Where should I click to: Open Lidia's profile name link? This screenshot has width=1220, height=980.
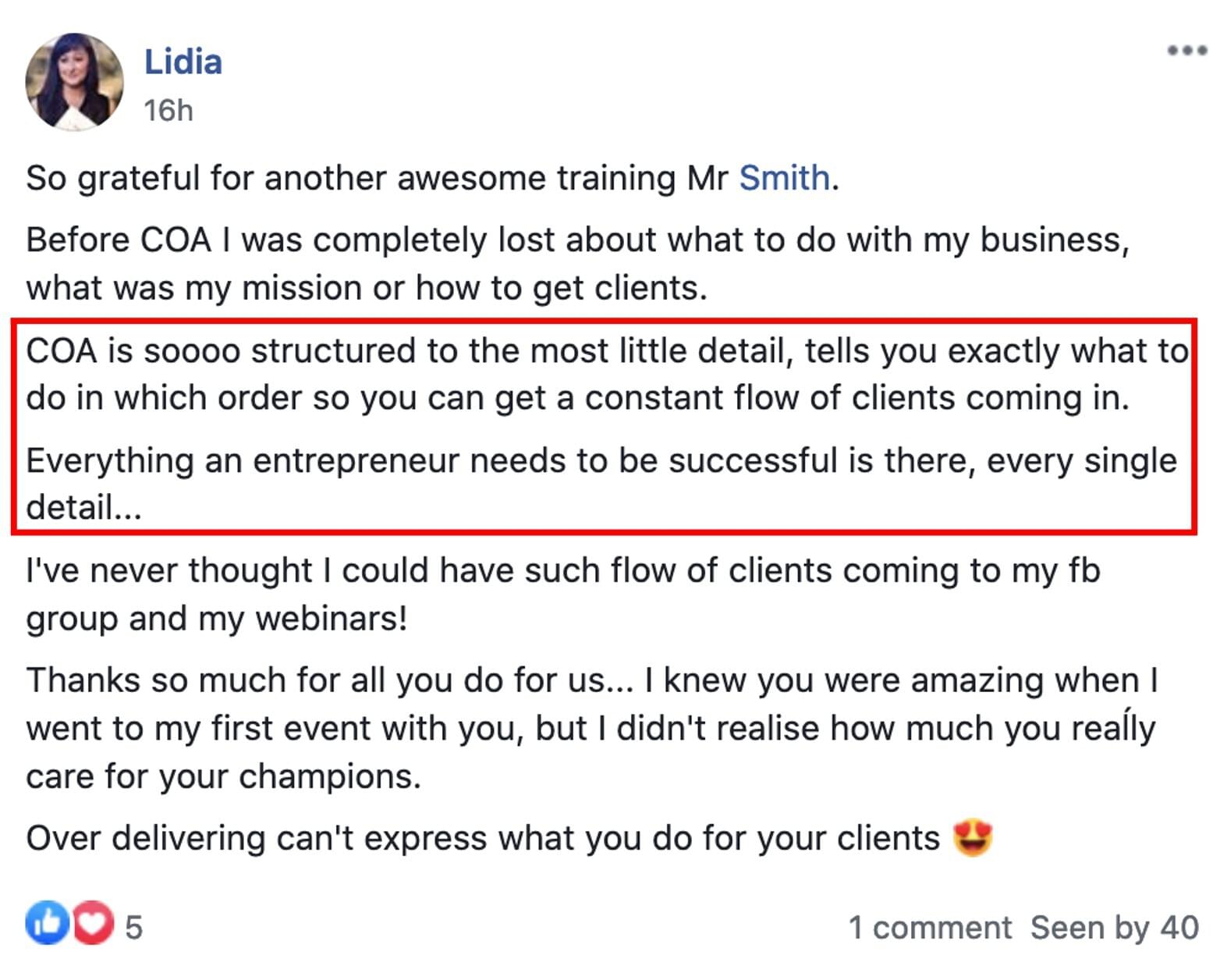[183, 62]
